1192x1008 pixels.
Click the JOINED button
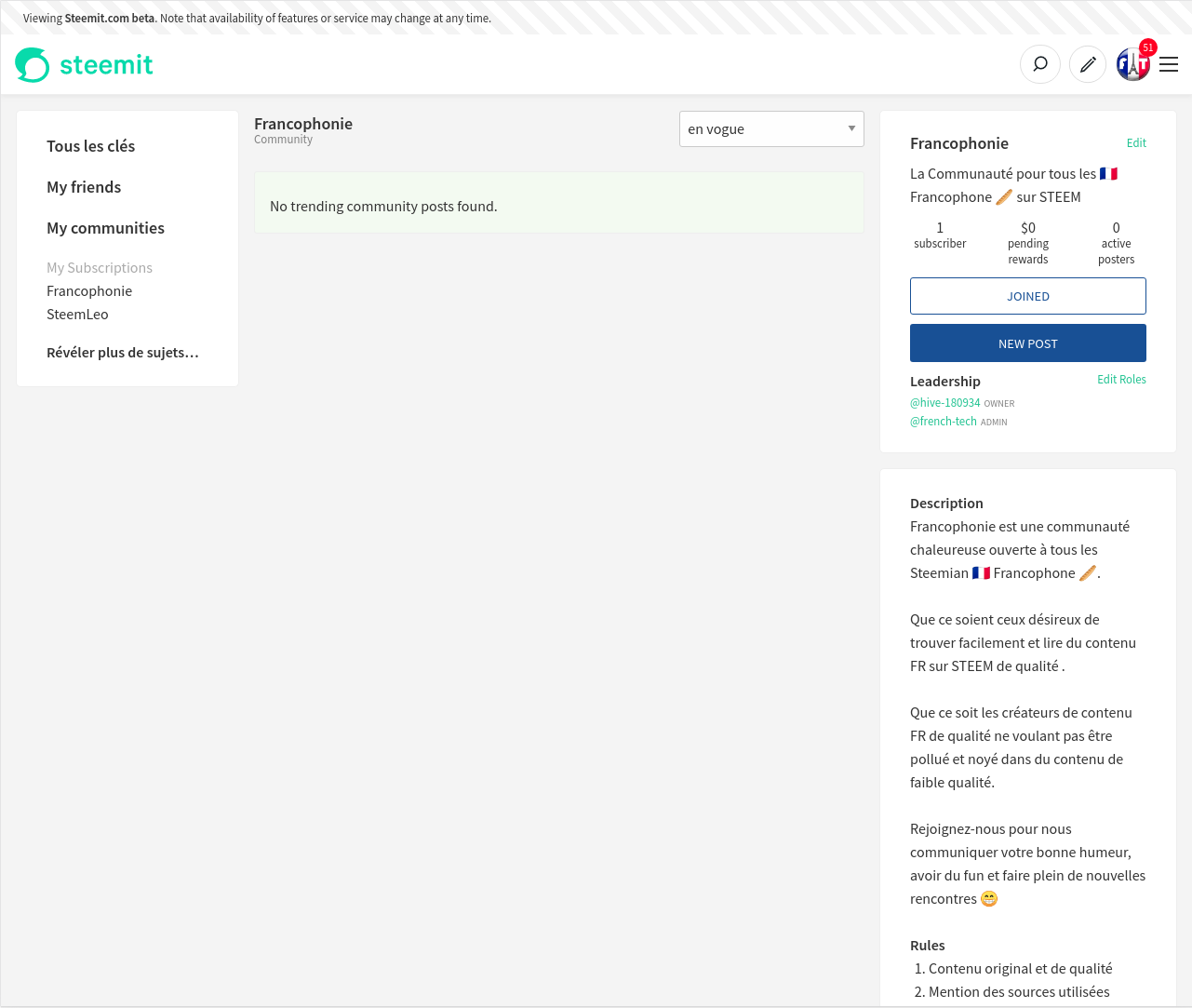1028,296
